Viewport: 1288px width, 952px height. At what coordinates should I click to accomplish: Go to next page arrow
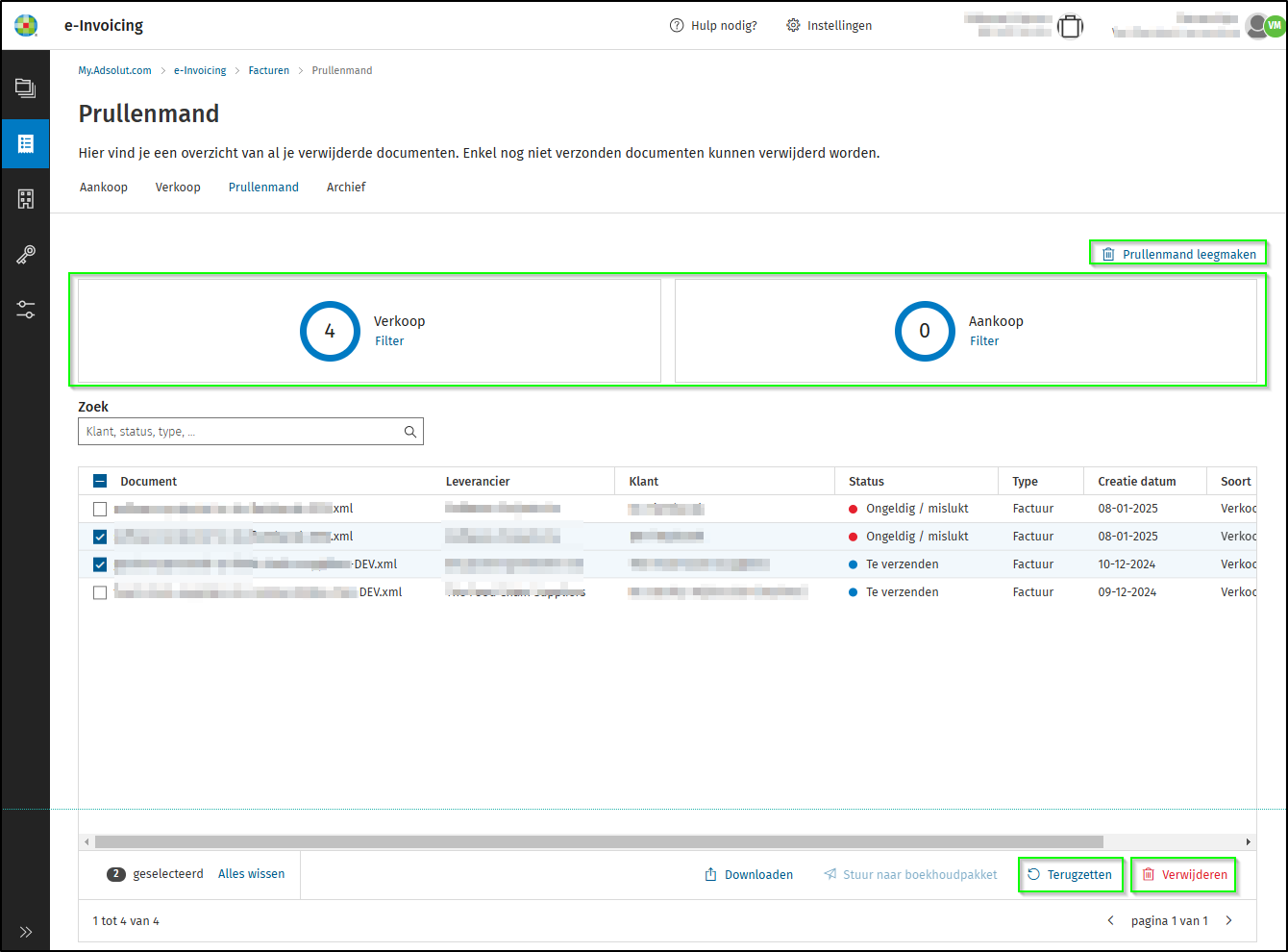(x=1228, y=921)
